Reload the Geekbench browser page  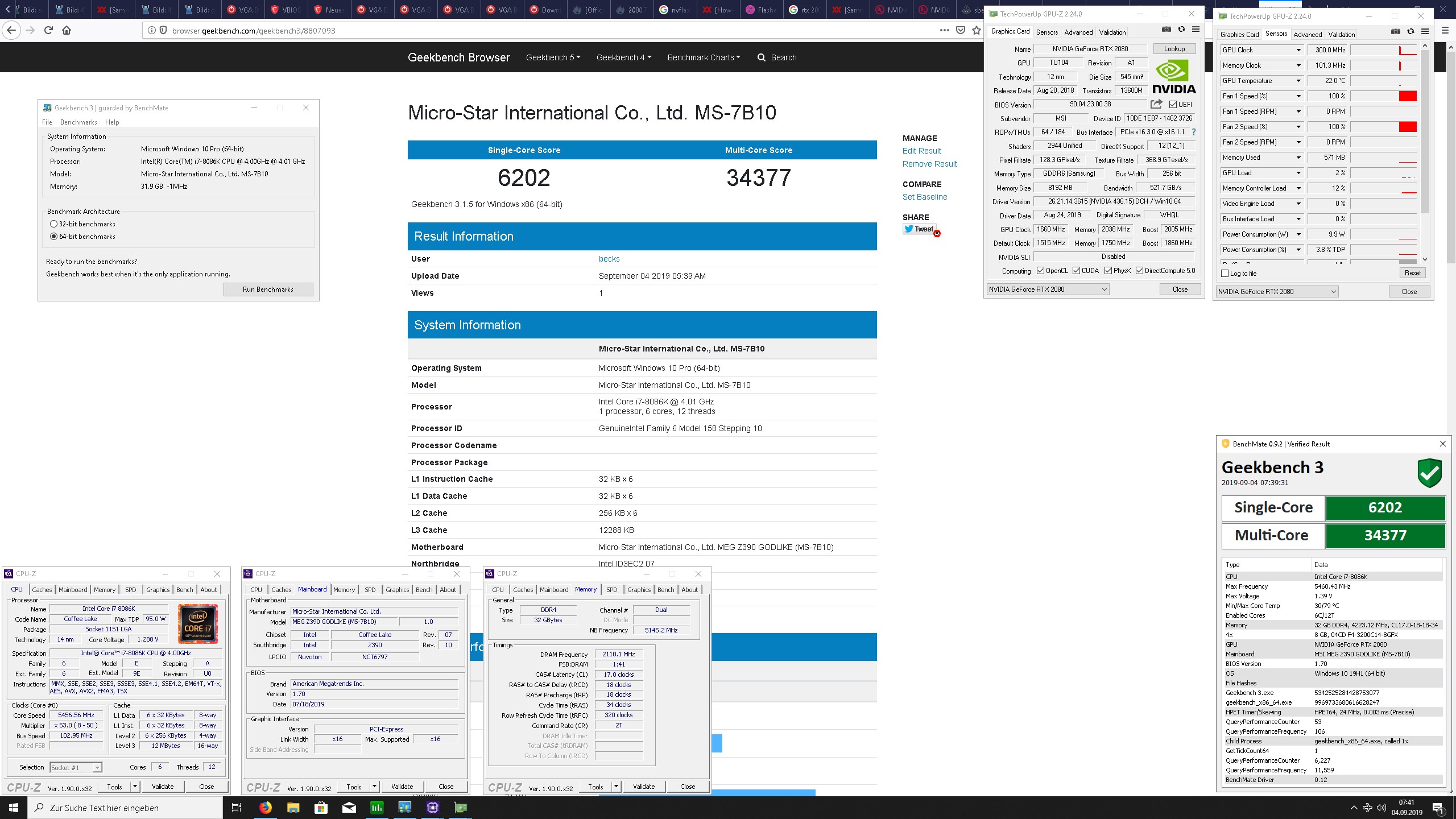pos(48,30)
